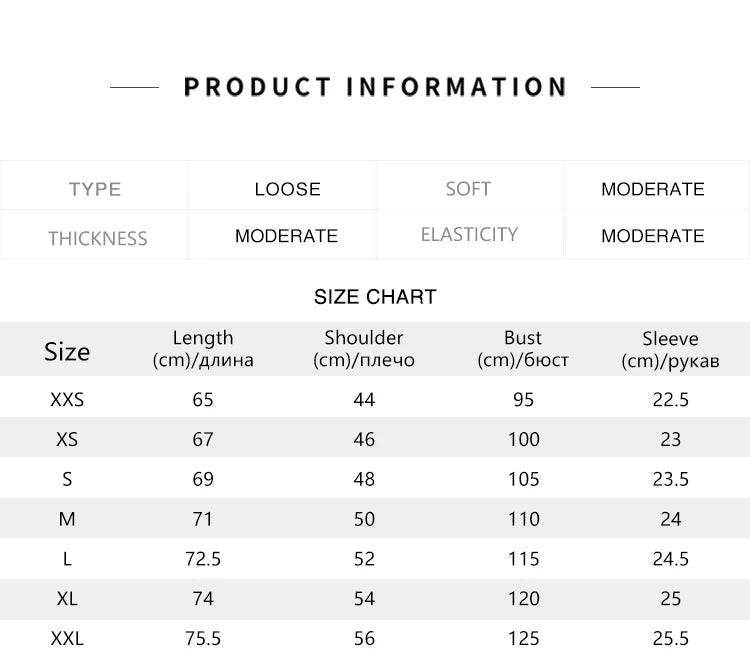Select the Shoulder (cm) column header
Image resolution: width=750 pixels, height=670 pixels.
click(x=364, y=349)
